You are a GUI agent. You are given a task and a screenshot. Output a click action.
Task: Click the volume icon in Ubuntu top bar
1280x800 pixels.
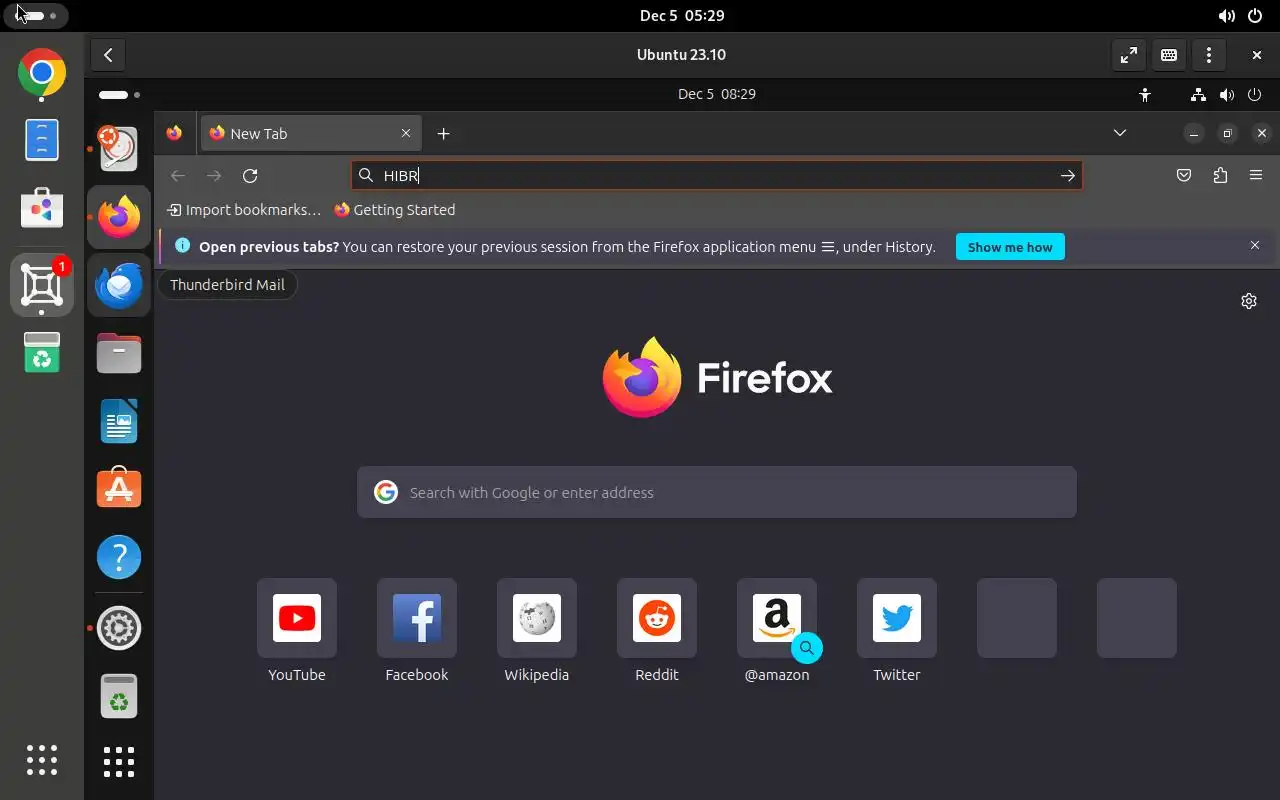tap(1226, 95)
